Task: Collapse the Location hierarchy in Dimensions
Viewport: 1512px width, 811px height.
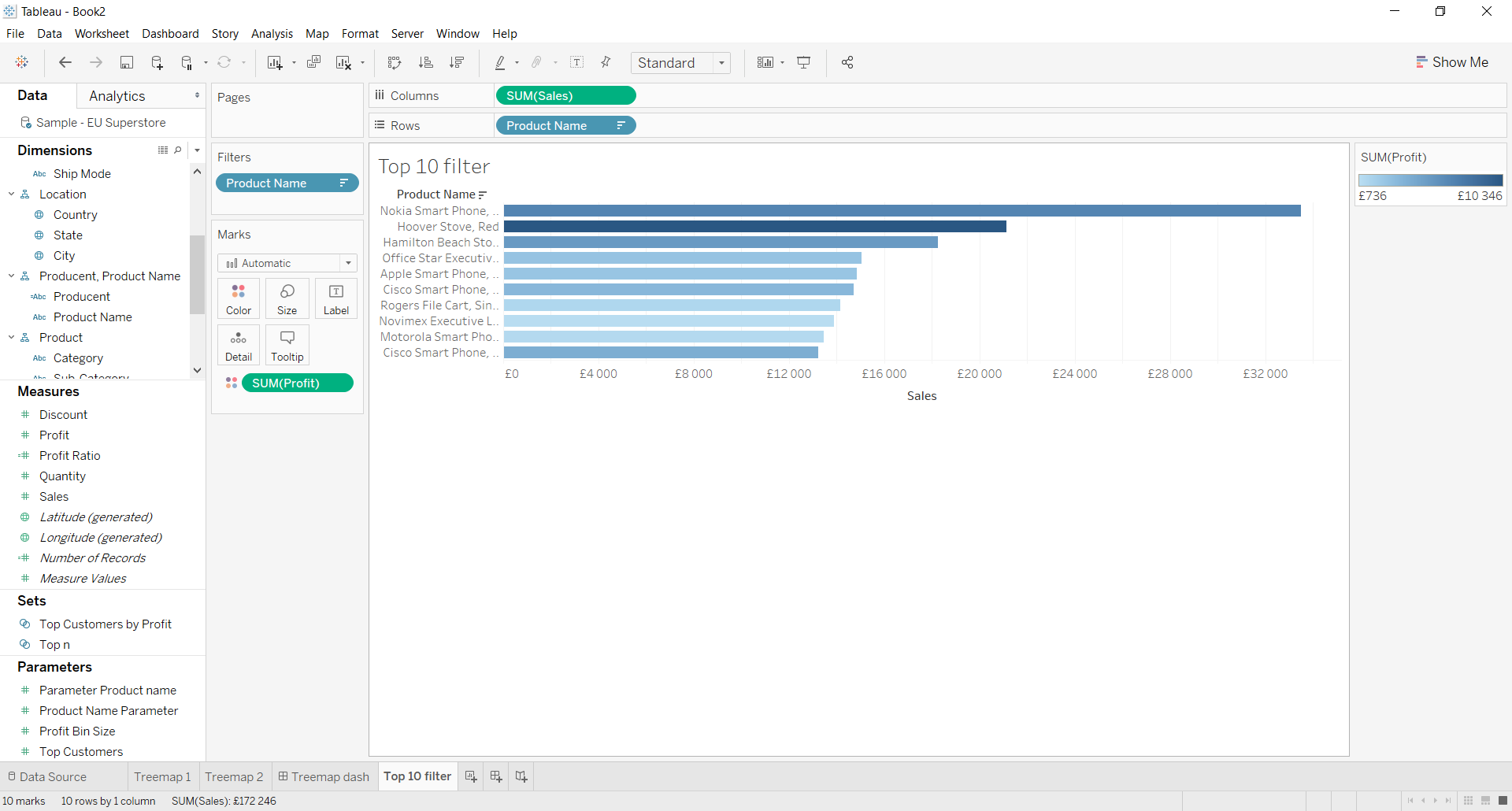Action: click(x=12, y=194)
